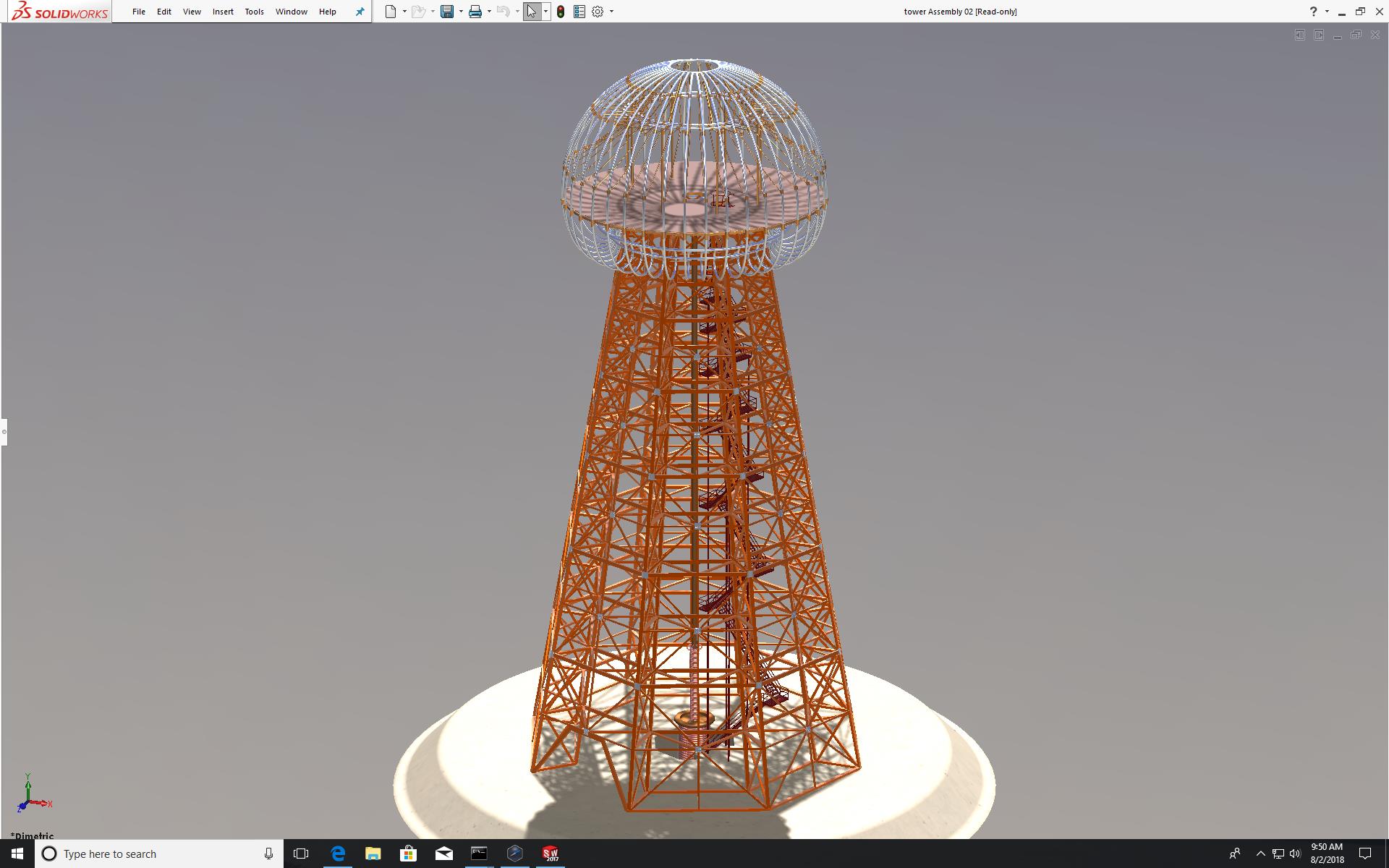
Task: Click the SolidWorks Help question mark
Action: point(1313,12)
